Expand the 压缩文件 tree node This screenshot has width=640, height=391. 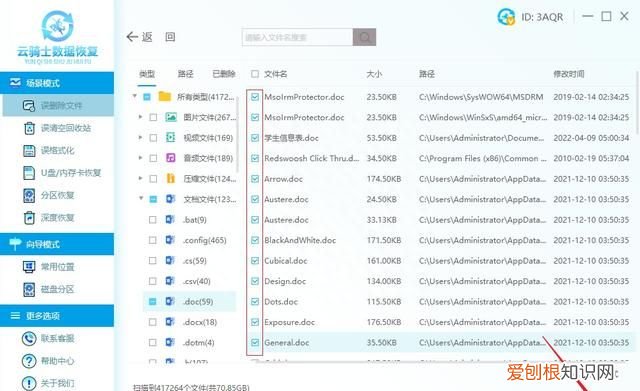click(140, 178)
